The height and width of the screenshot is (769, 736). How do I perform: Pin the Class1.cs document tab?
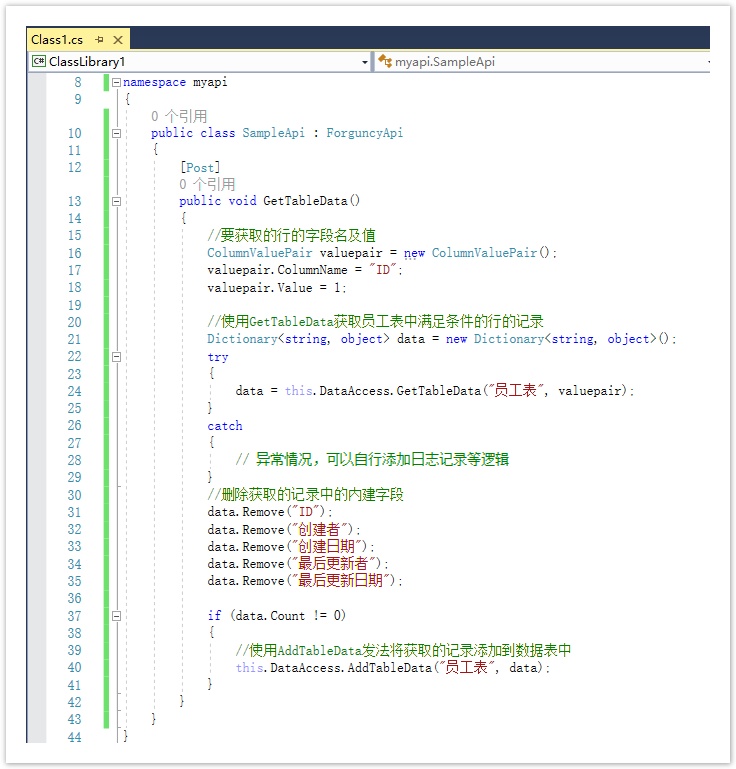[100, 40]
